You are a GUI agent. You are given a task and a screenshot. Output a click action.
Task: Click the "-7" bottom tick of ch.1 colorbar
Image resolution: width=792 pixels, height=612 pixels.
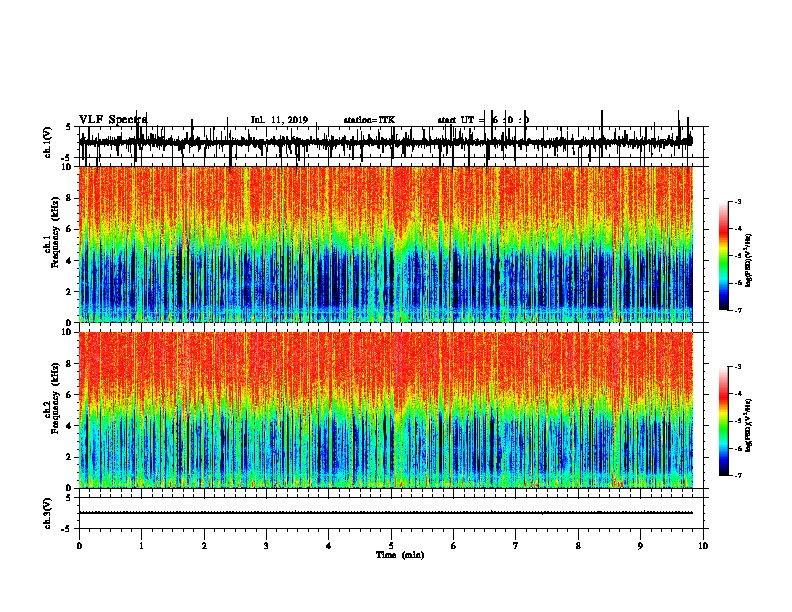(738, 311)
